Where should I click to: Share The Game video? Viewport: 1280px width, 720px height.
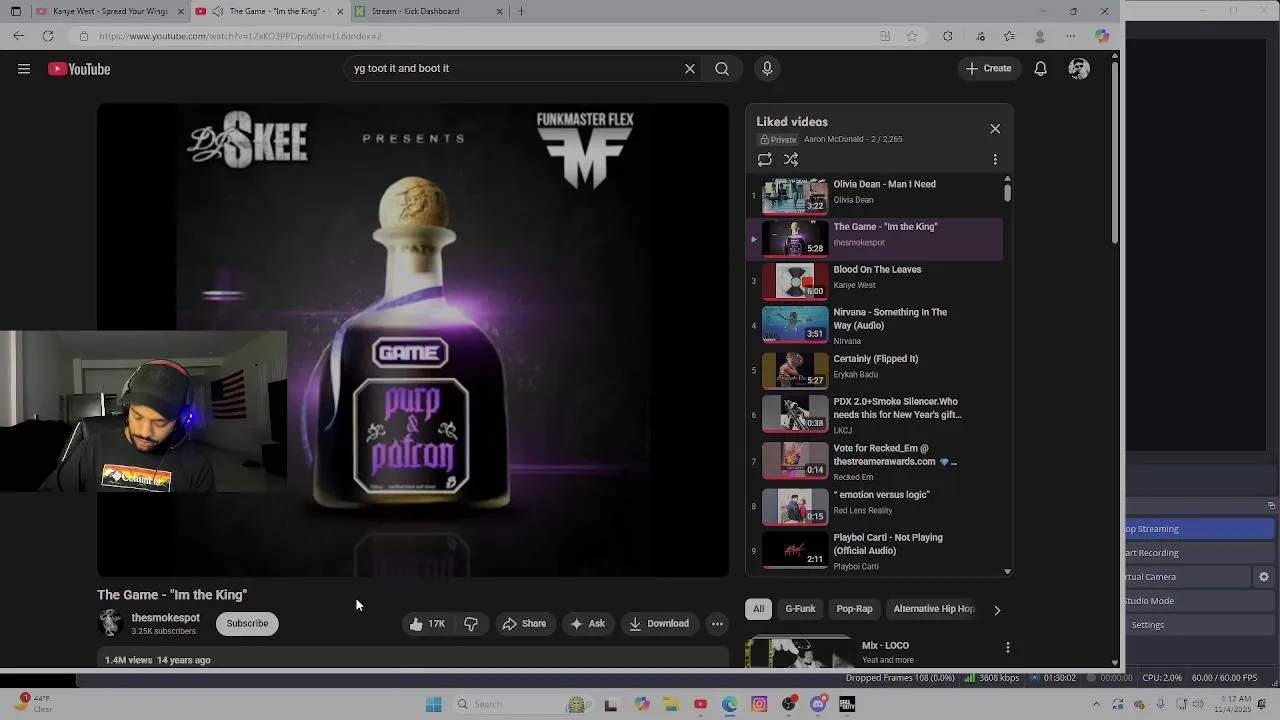(525, 624)
